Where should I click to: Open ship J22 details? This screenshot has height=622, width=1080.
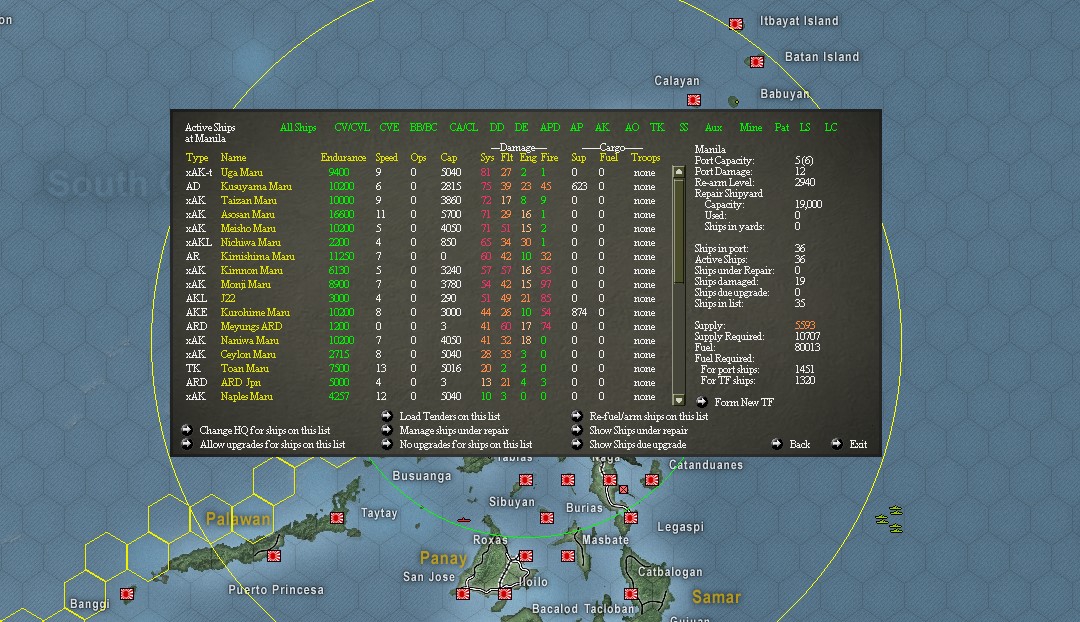point(228,298)
